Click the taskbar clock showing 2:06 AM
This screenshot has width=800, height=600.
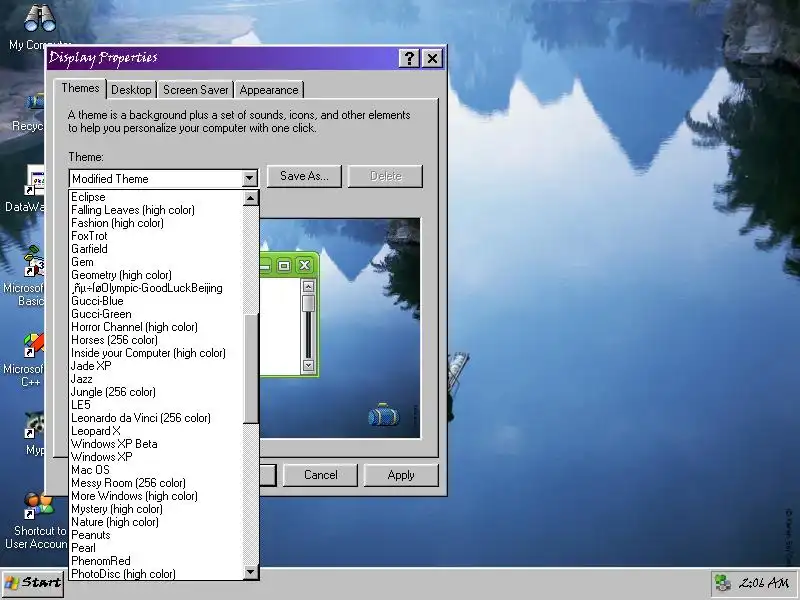pyautogui.click(x=764, y=583)
